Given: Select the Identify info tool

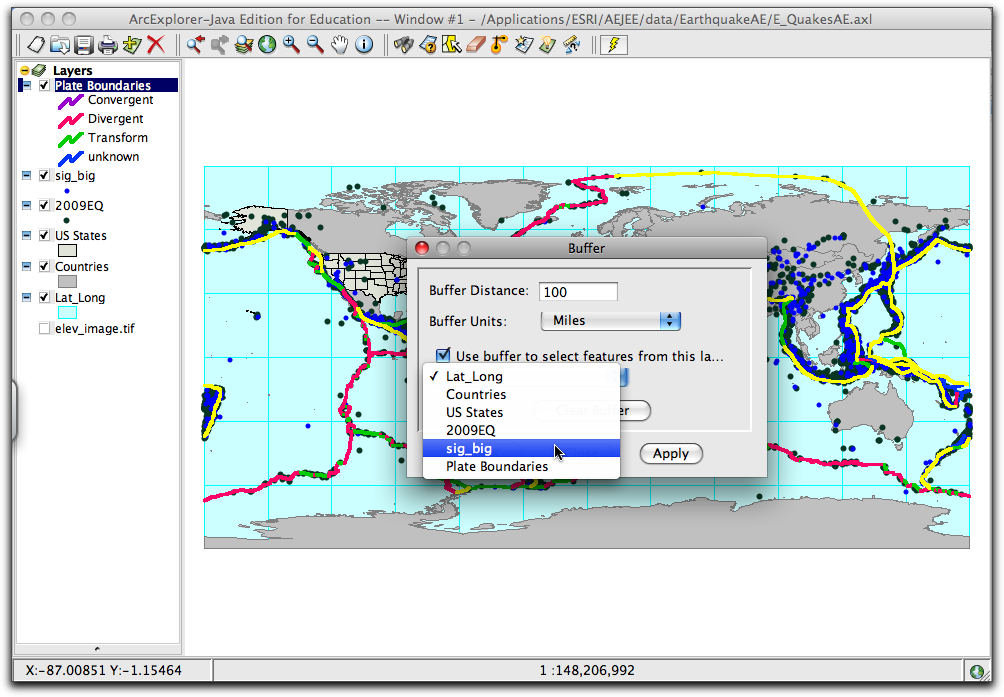Looking at the screenshot, I should click(364, 45).
